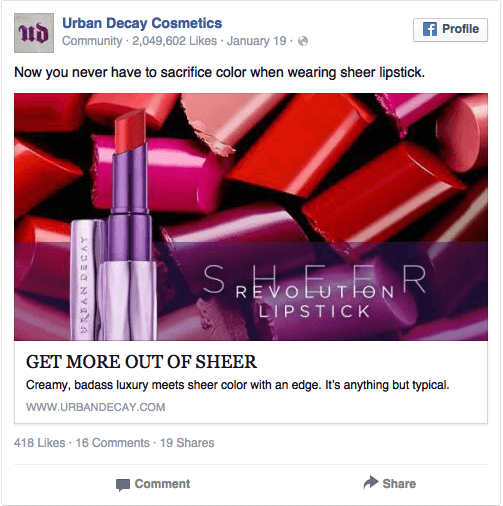
Task: Click the Comment speech bubble icon
Action: tap(123, 484)
